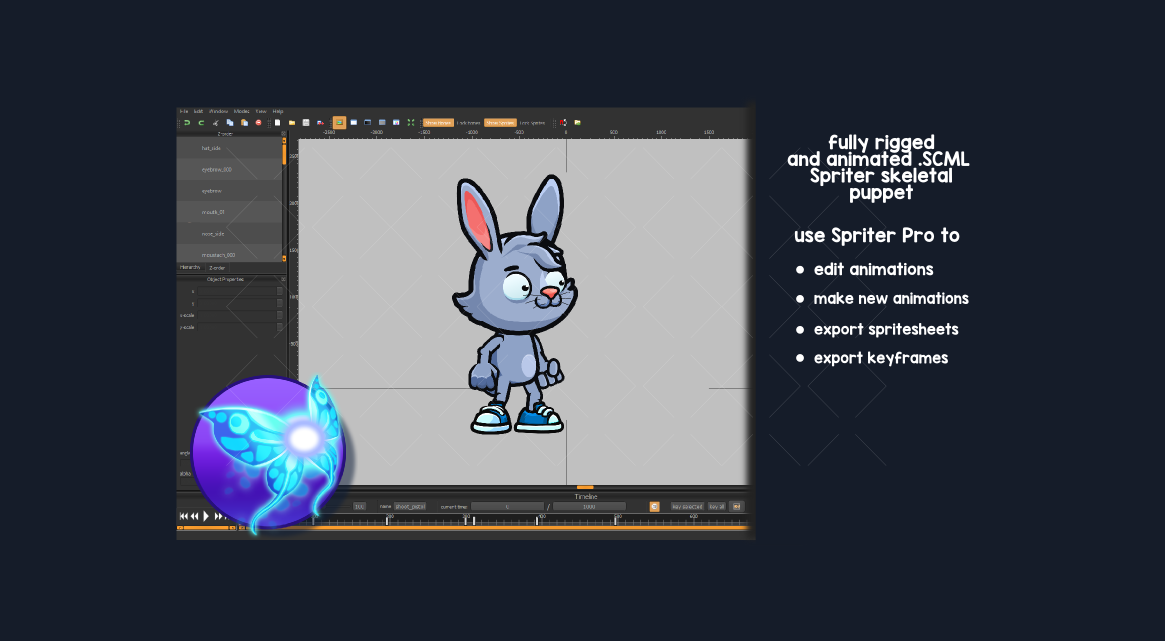Click the green Redo arrow icon
Viewport: 1165px width, 641px height.
pos(201,123)
